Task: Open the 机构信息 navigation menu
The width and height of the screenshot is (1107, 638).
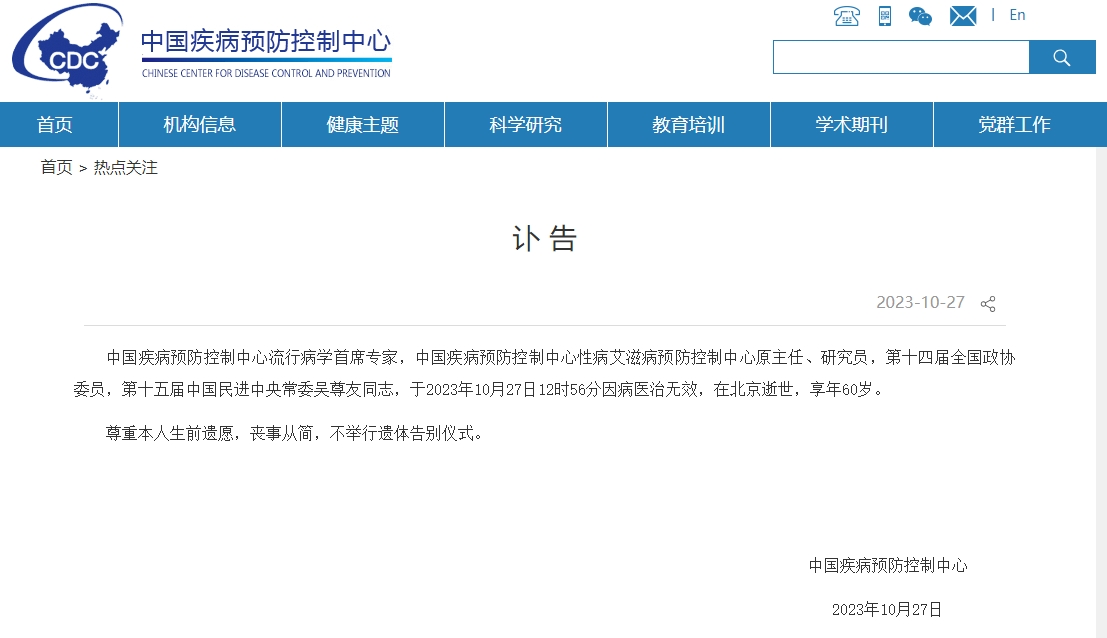Action: (x=200, y=125)
